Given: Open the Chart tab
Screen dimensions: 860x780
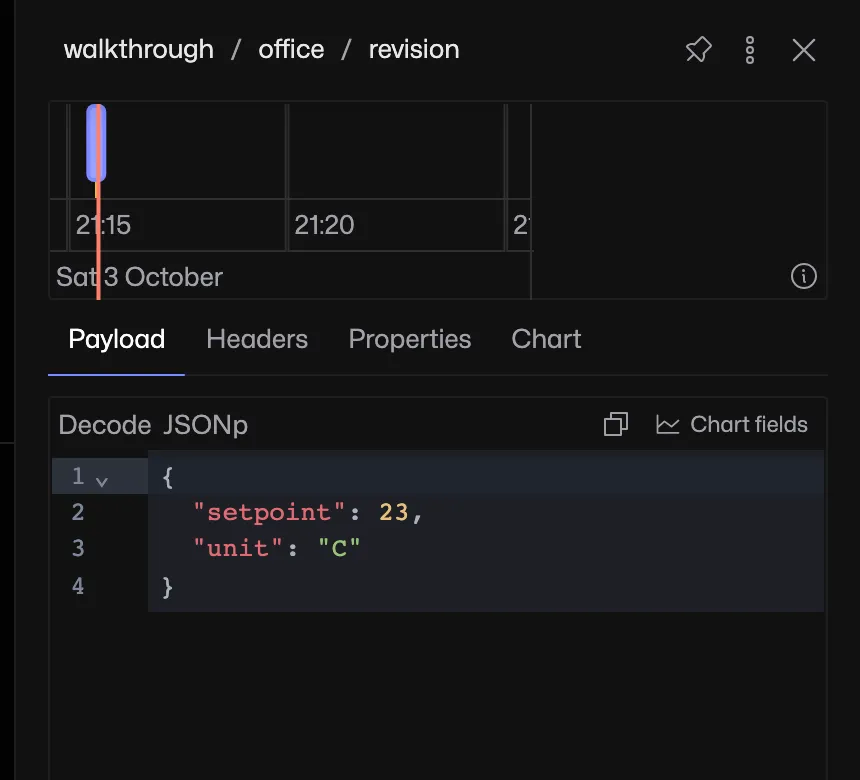Looking at the screenshot, I should pyautogui.click(x=546, y=339).
